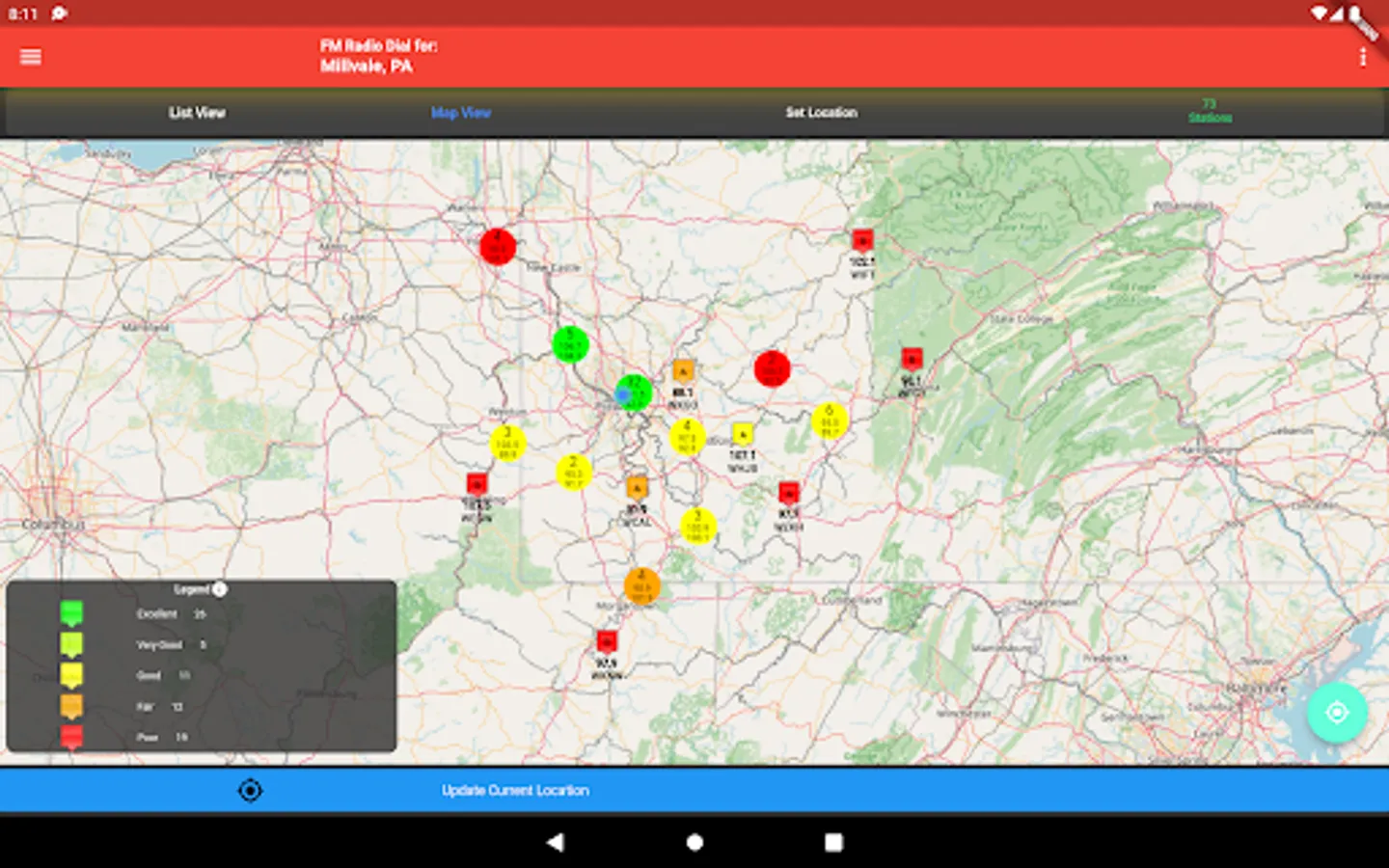
Task: Select the orange marker below the 32-station cluster
Action: 637,488
